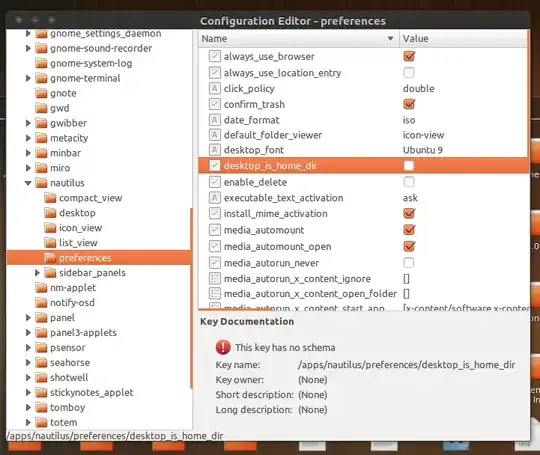Viewport: 540px width, 455px height.
Task: Click the string icon beside executable_text_activation
Action: click(215, 198)
